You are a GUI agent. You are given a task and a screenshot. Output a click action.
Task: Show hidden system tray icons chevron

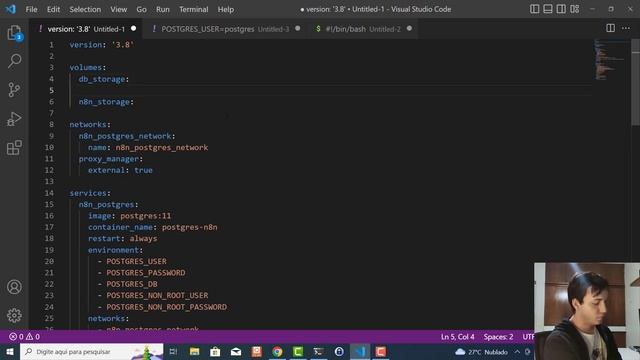[517, 352]
